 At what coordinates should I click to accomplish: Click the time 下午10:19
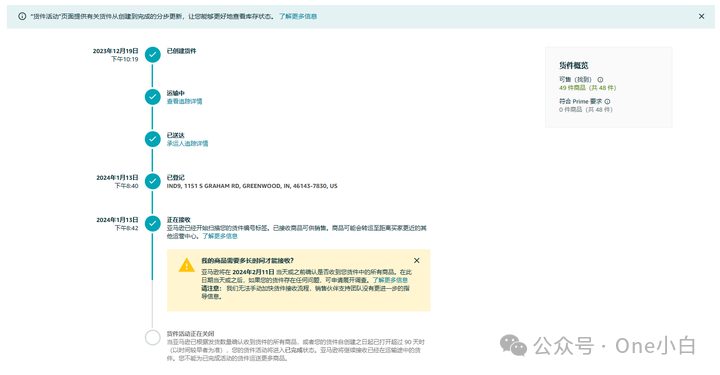[124, 59]
